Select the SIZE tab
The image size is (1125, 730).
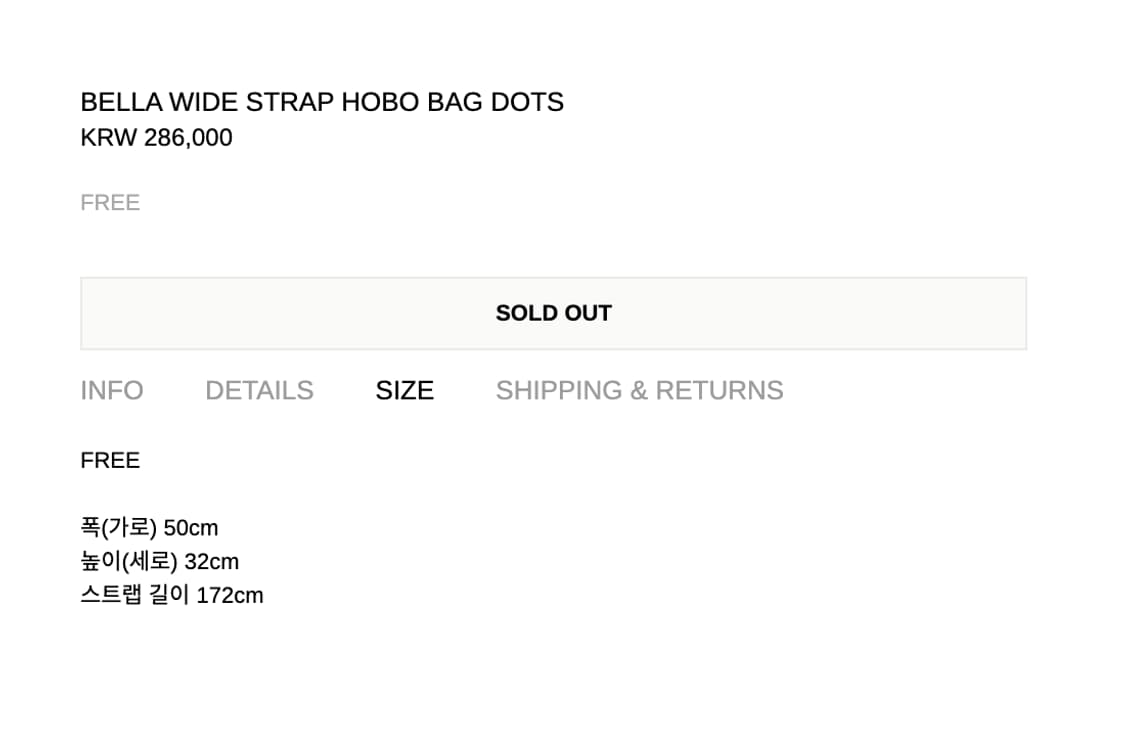[x=404, y=390]
